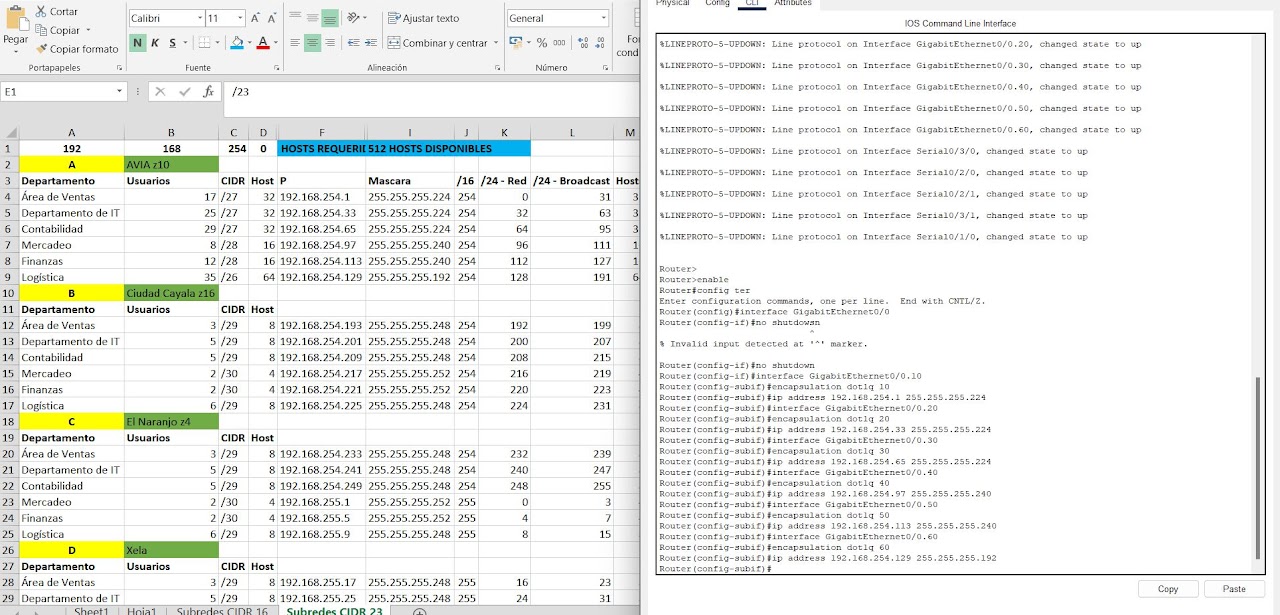The width and height of the screenshot is (1280, 615).
Task: Toggle italic K formatting
Action: (x=156, y=43)
